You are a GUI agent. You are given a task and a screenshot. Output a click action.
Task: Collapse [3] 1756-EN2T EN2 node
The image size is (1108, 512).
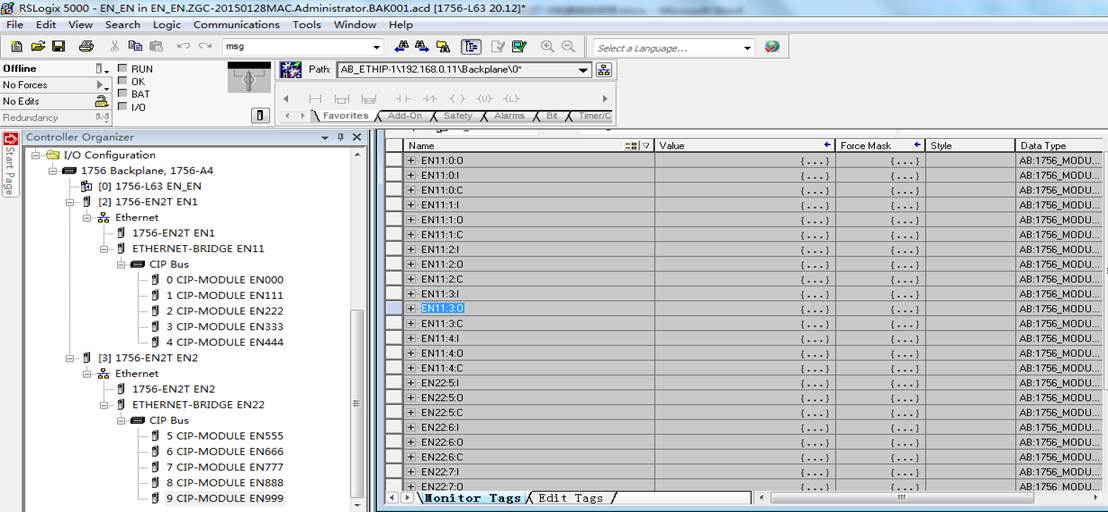tap(70, 357)
